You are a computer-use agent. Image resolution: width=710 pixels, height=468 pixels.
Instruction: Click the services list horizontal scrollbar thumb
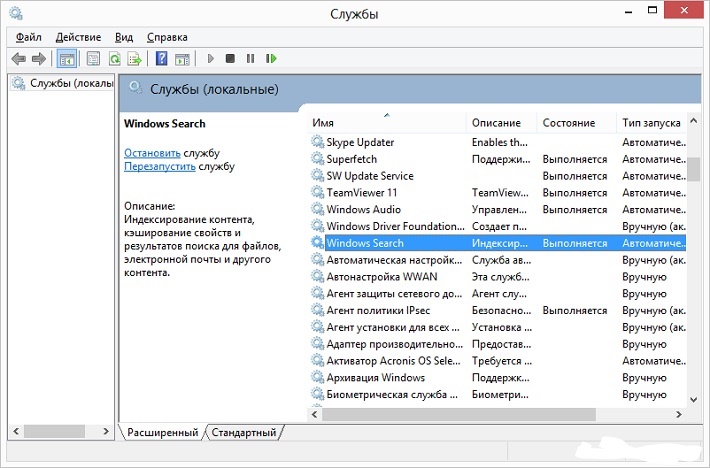coord(459,414)
